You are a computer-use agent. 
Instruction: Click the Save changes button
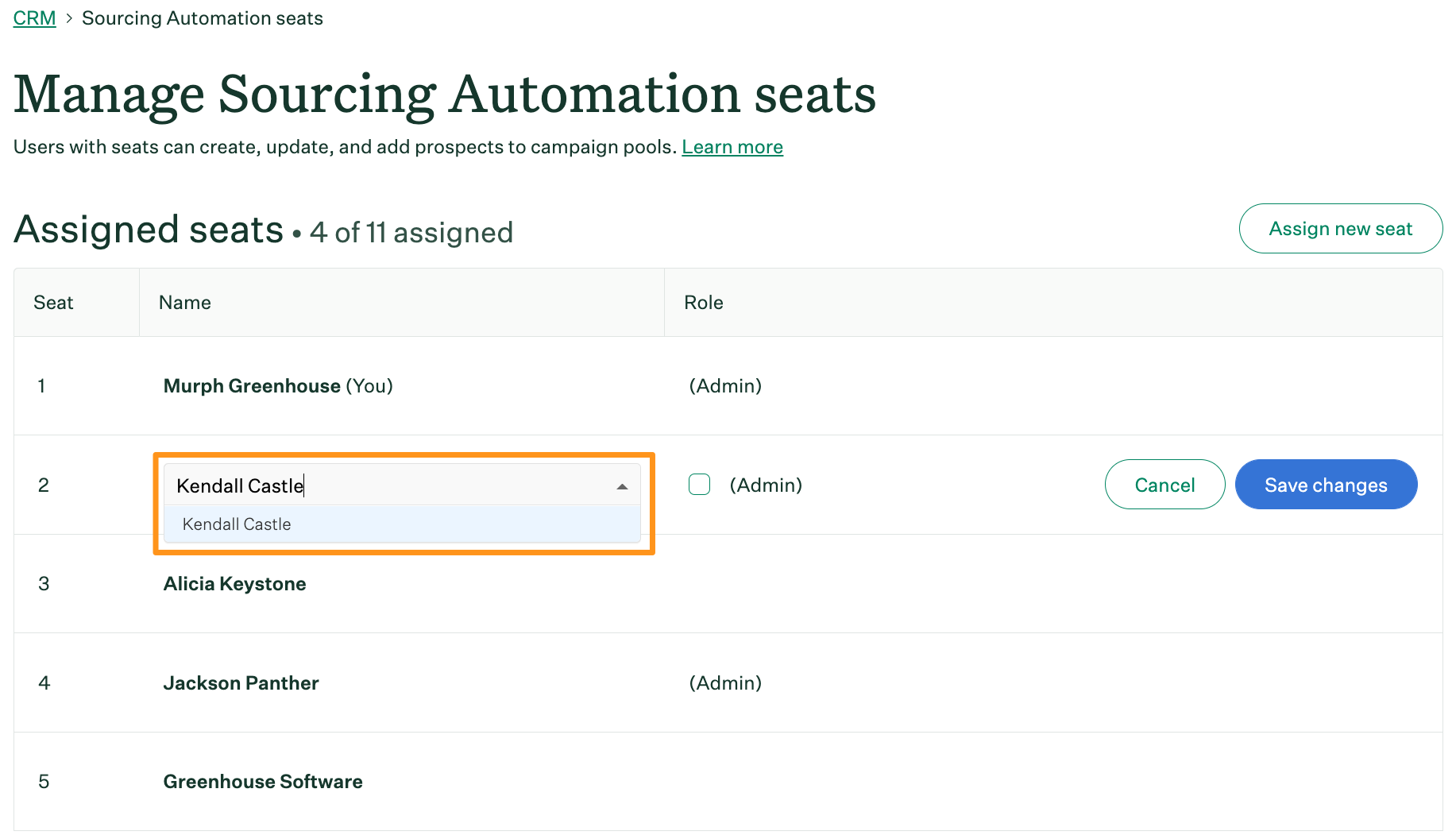1325,485
